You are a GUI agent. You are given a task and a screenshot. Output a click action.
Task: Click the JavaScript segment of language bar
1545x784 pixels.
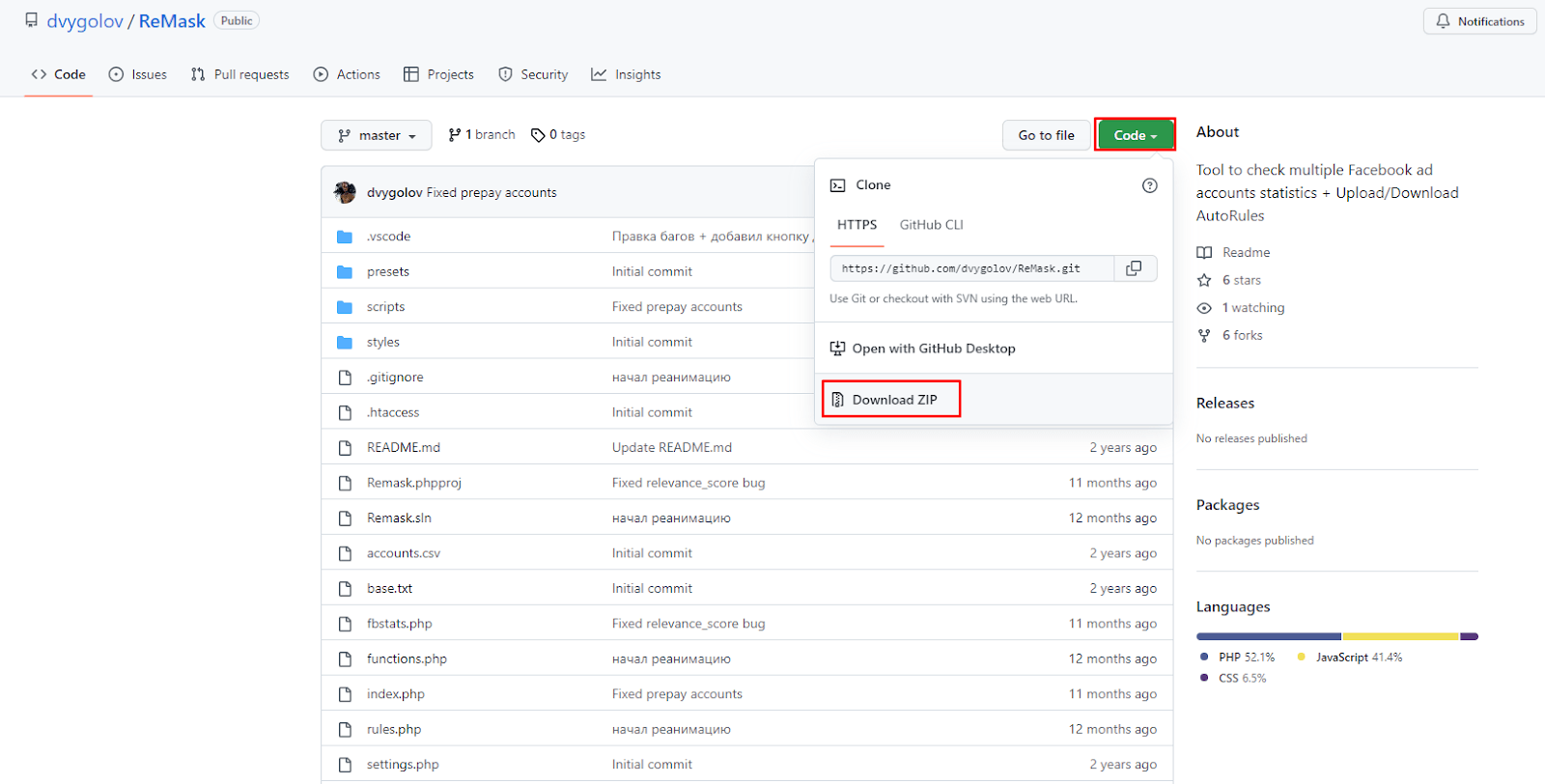pos(1400,636)
